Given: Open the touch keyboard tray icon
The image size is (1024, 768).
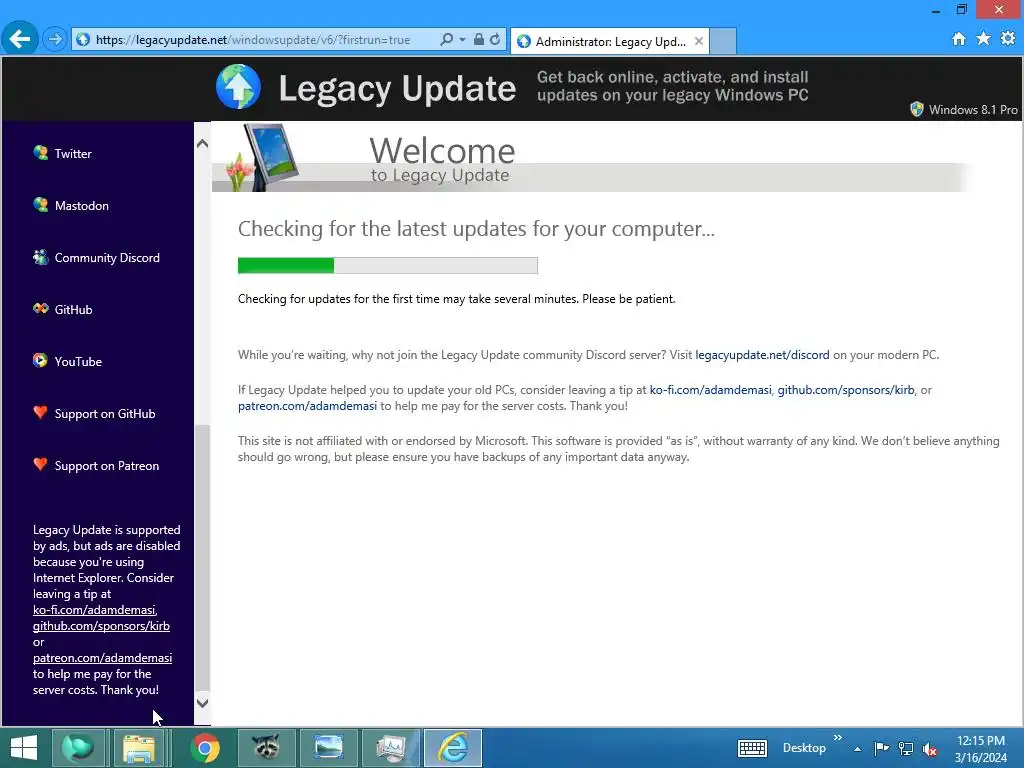Looking at the screenshot, I should tap(752, 748).
